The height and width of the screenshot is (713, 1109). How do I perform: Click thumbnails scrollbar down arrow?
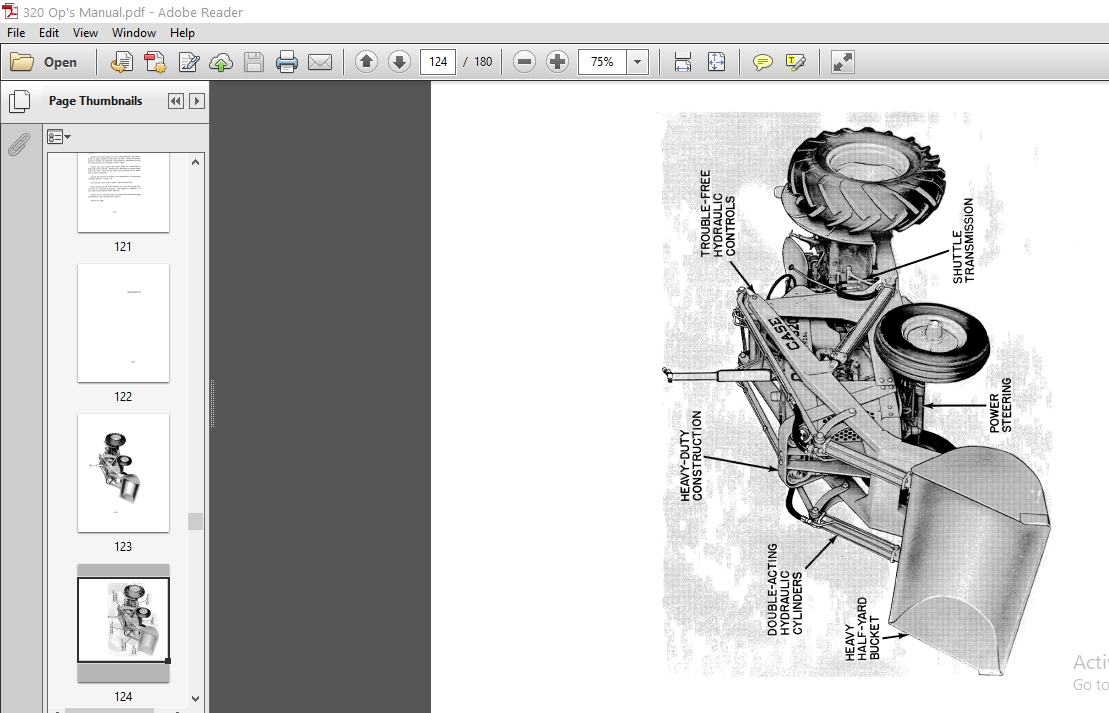point(196,699)
